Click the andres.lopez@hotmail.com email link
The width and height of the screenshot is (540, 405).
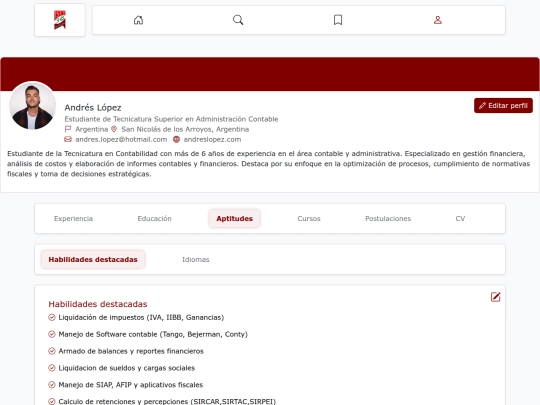(121, 139)
